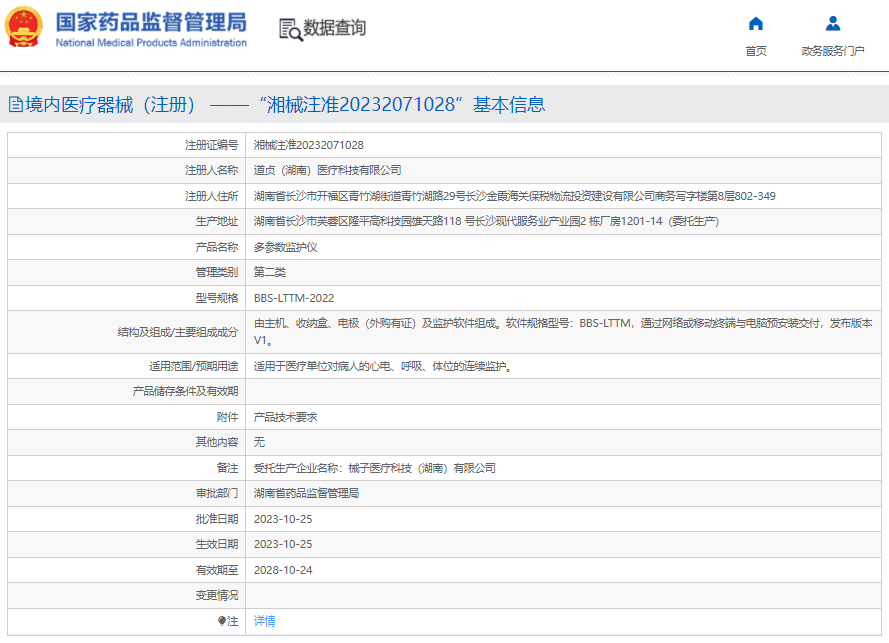The image size is (889, 643).
Task: Click the 附件 row label
Action: [x=227, y=417]
